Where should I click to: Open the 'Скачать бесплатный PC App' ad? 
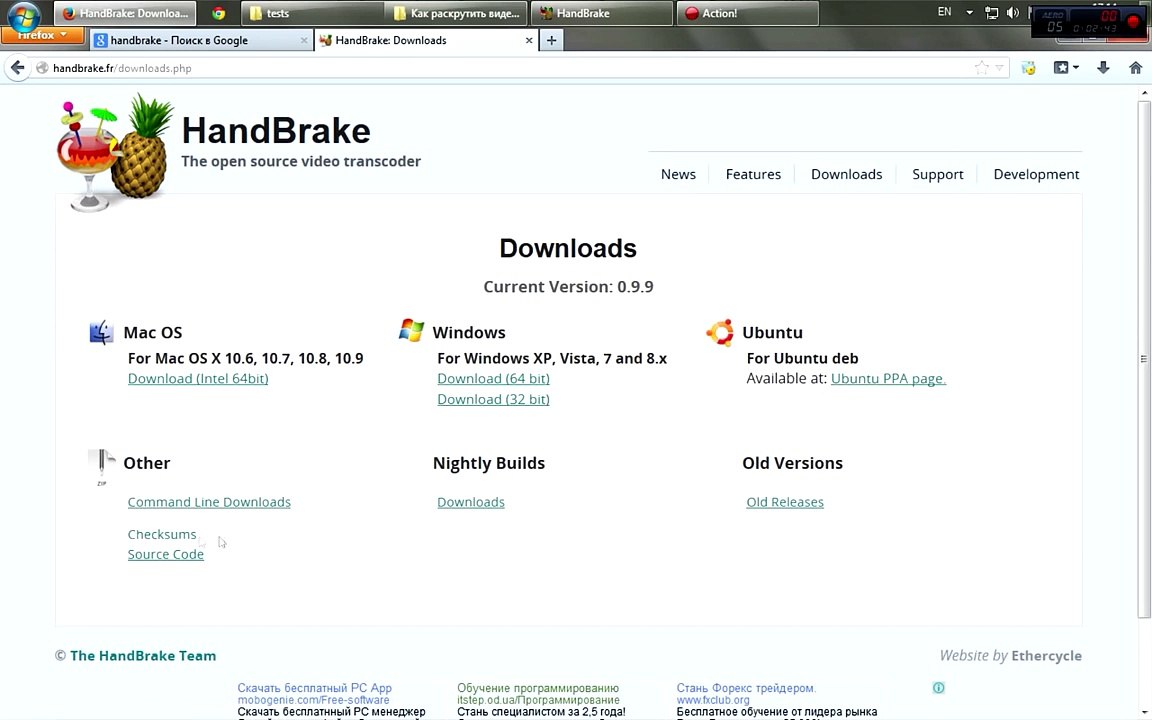click(314, 688)
